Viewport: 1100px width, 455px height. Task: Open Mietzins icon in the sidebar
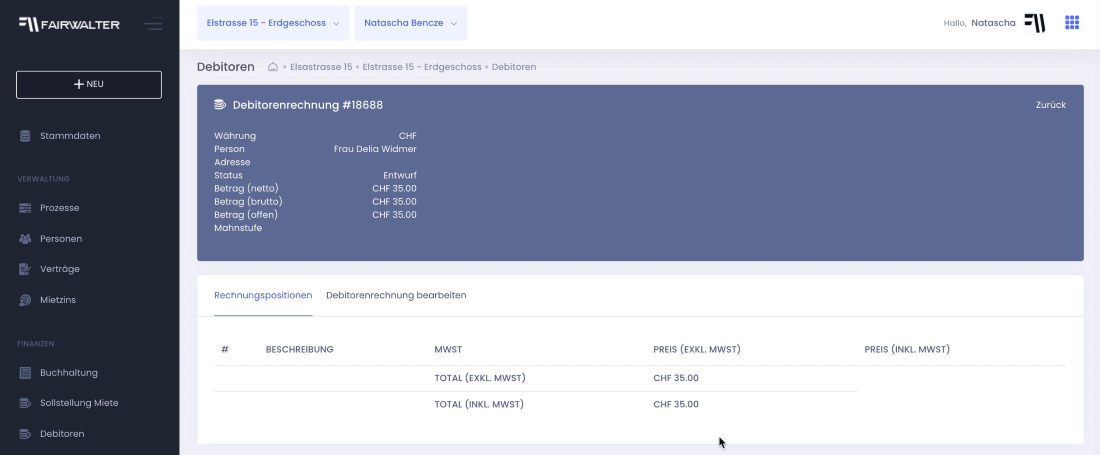(x=25, y=299)
